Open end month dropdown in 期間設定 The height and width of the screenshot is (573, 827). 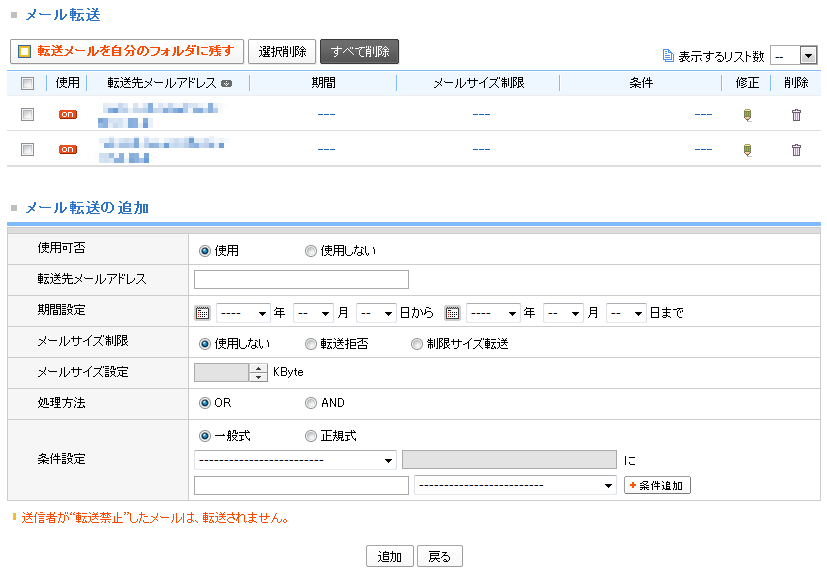click(x=563, y=313)
